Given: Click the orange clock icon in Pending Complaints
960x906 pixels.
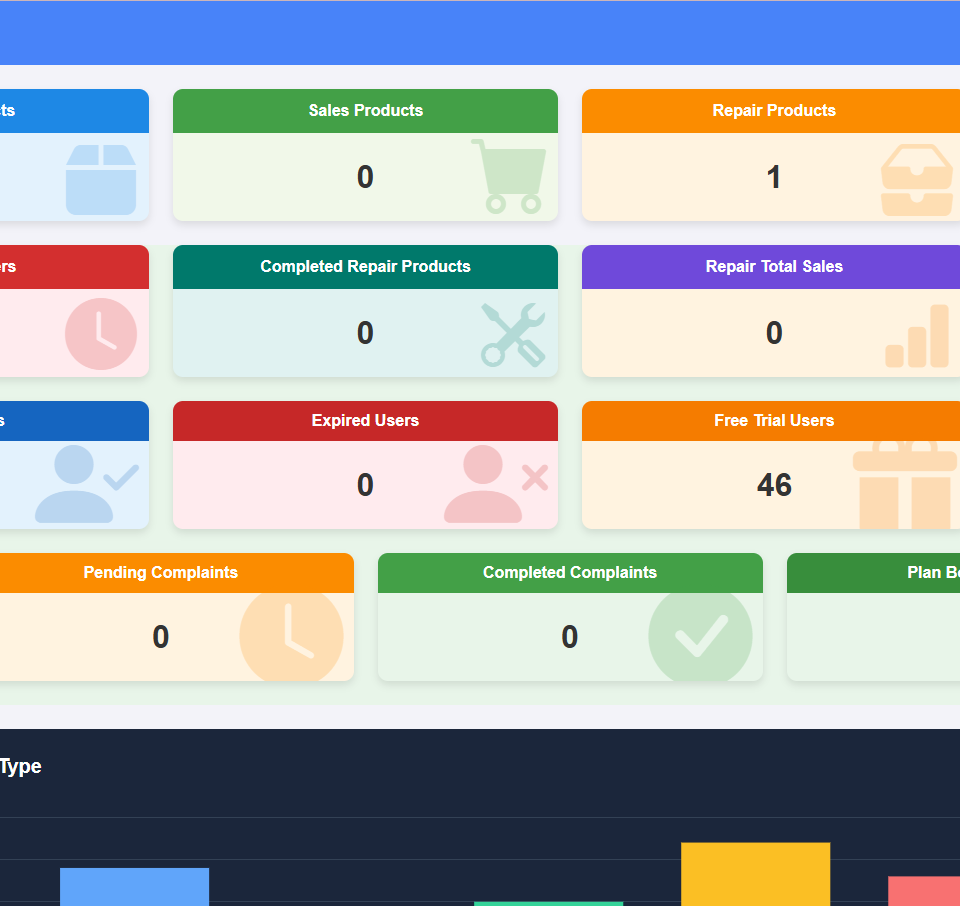Looking at the screenshot, I should click(x=291, y=636).
